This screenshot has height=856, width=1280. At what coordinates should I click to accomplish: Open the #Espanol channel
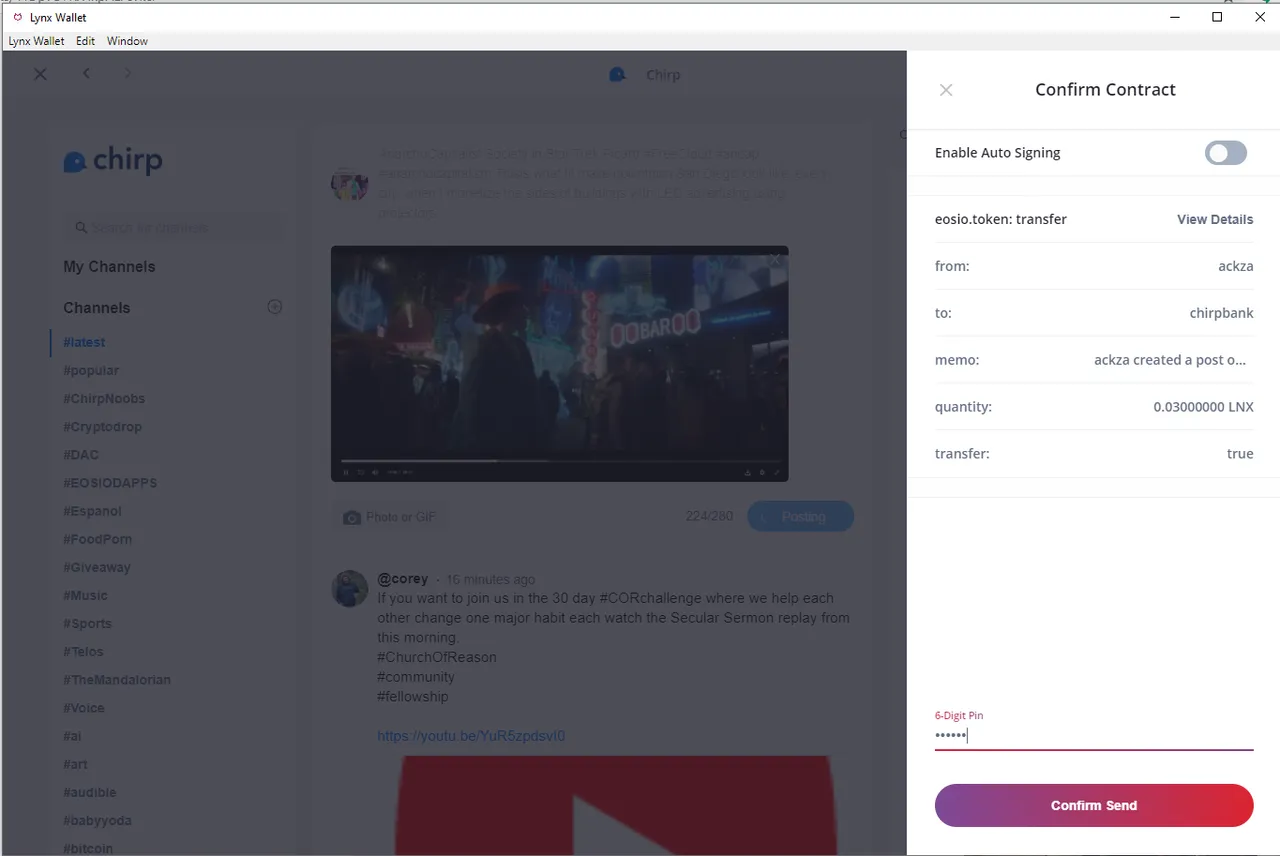coord(92,511)
